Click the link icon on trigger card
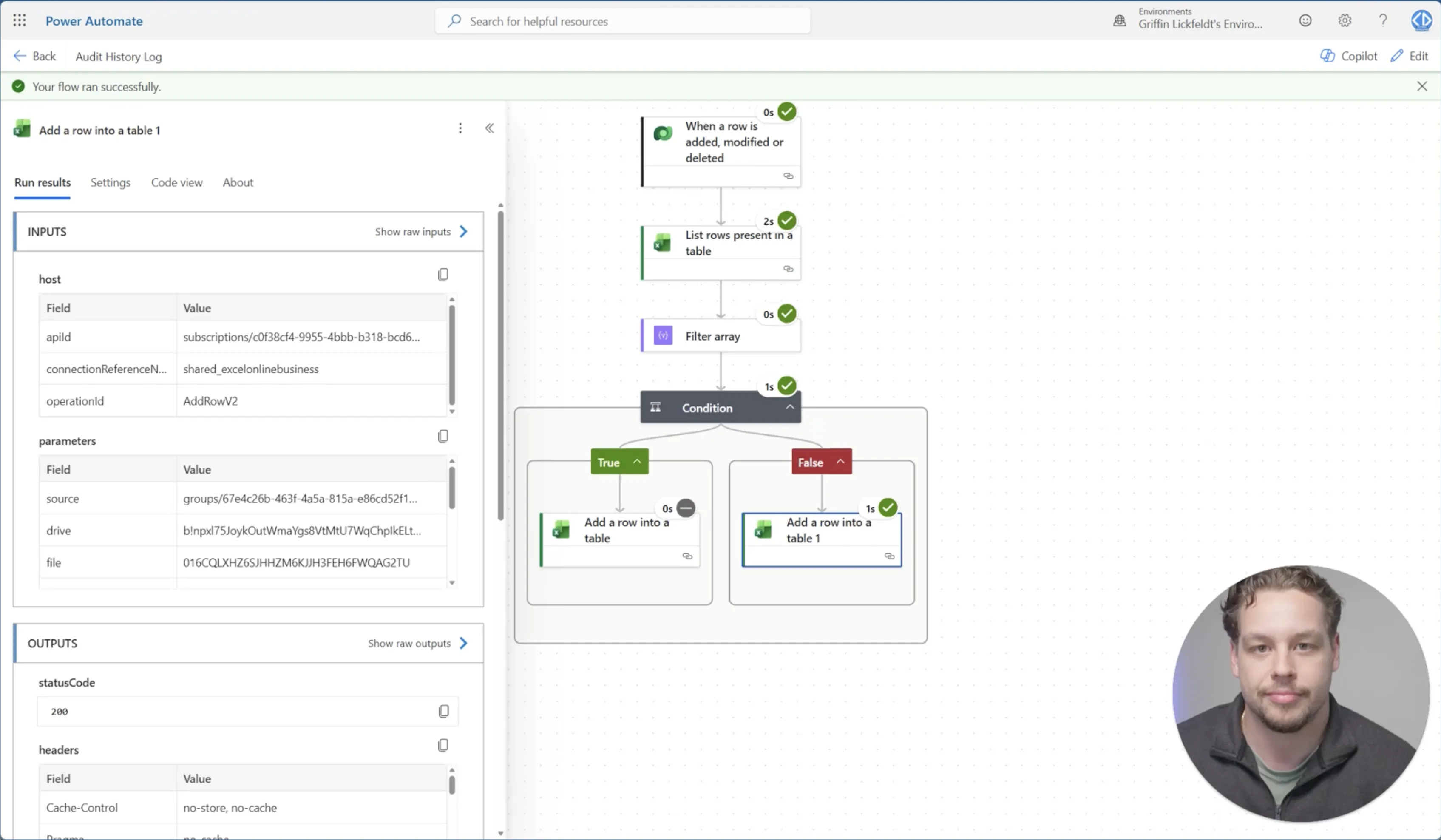Screen dimensions: 1441x840 tap(788, 176)
